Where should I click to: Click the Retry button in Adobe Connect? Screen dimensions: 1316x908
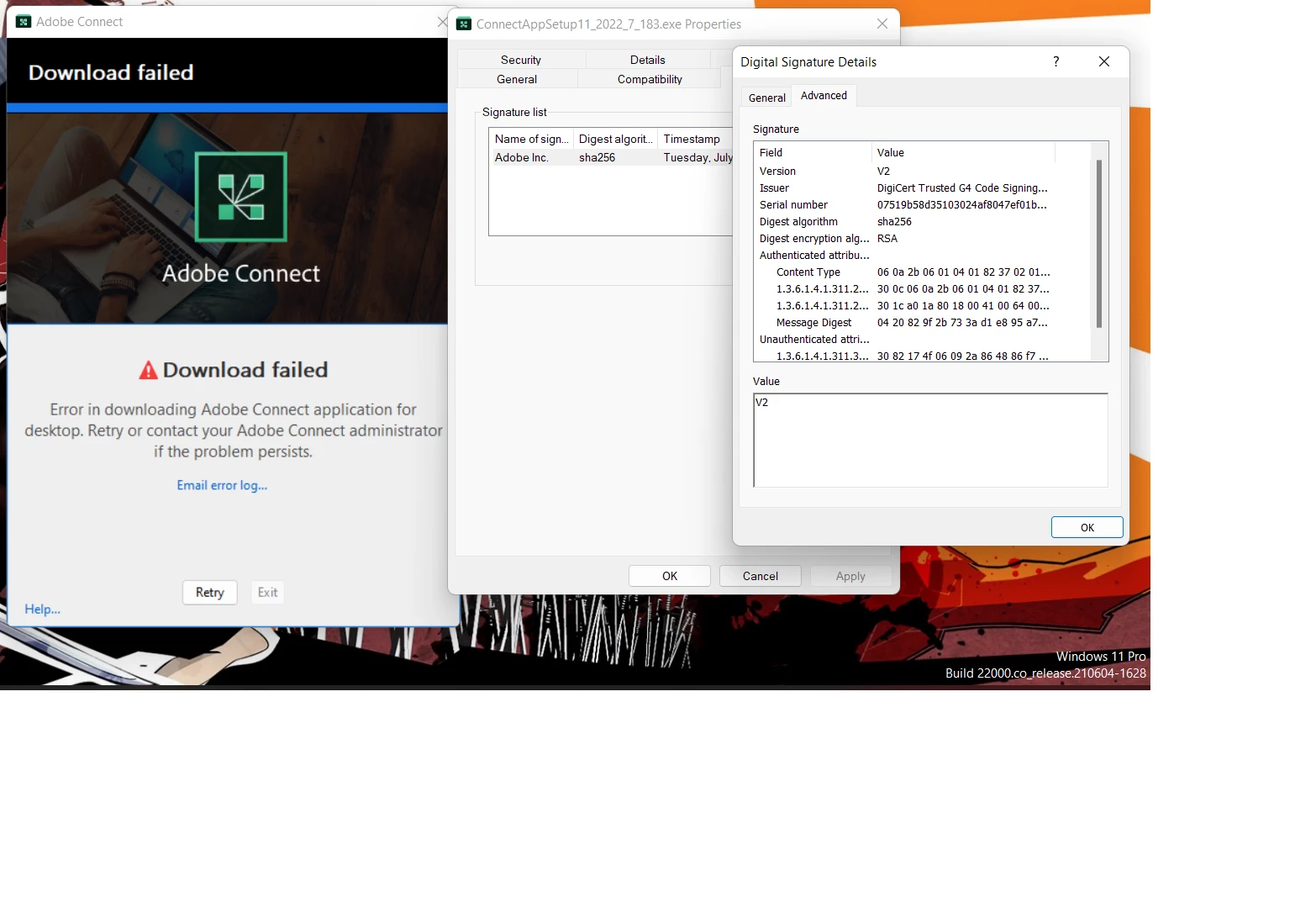click(x=209, y=592)
